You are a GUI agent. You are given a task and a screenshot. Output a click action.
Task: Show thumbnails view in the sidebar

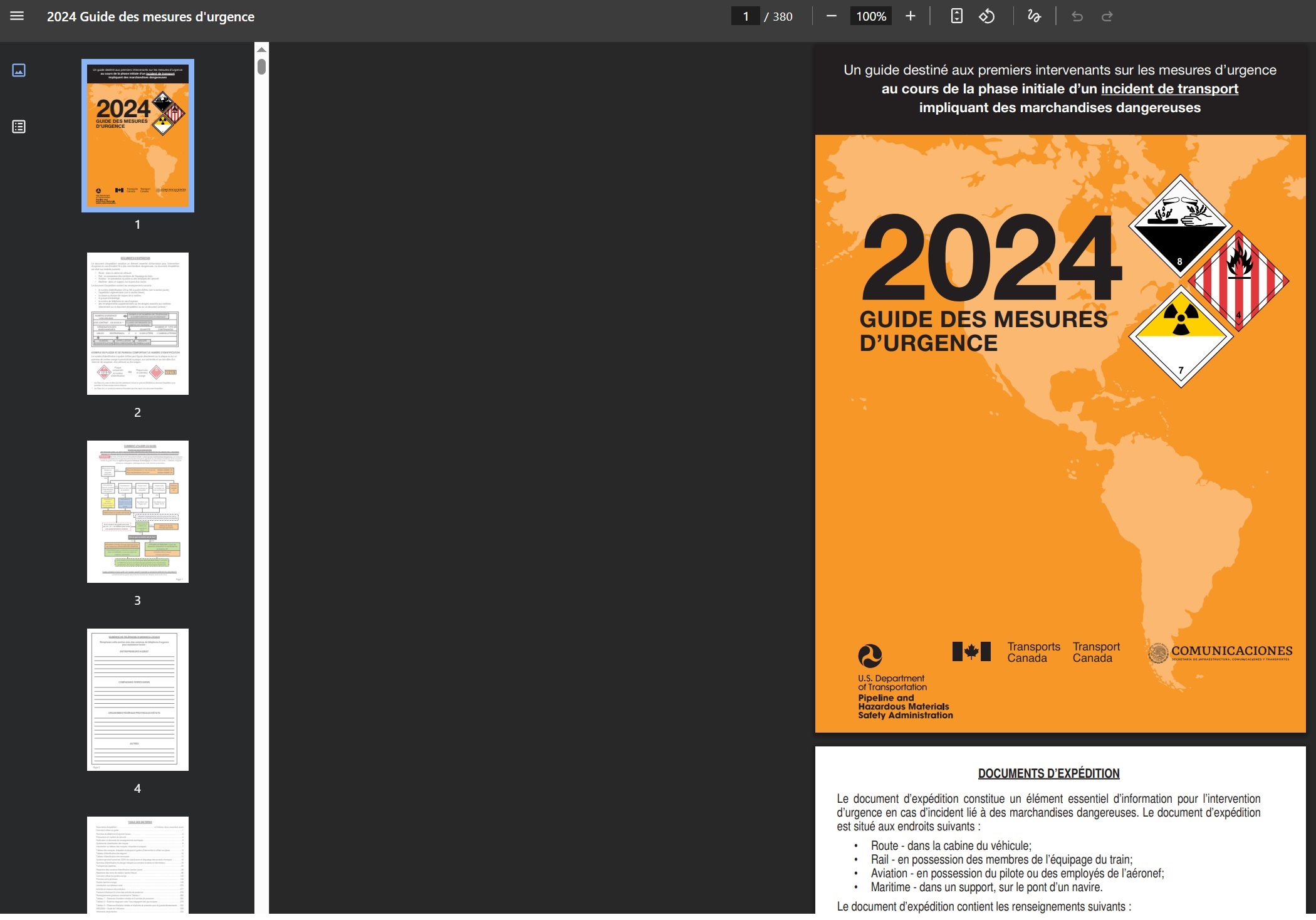(x=19, y=70)
